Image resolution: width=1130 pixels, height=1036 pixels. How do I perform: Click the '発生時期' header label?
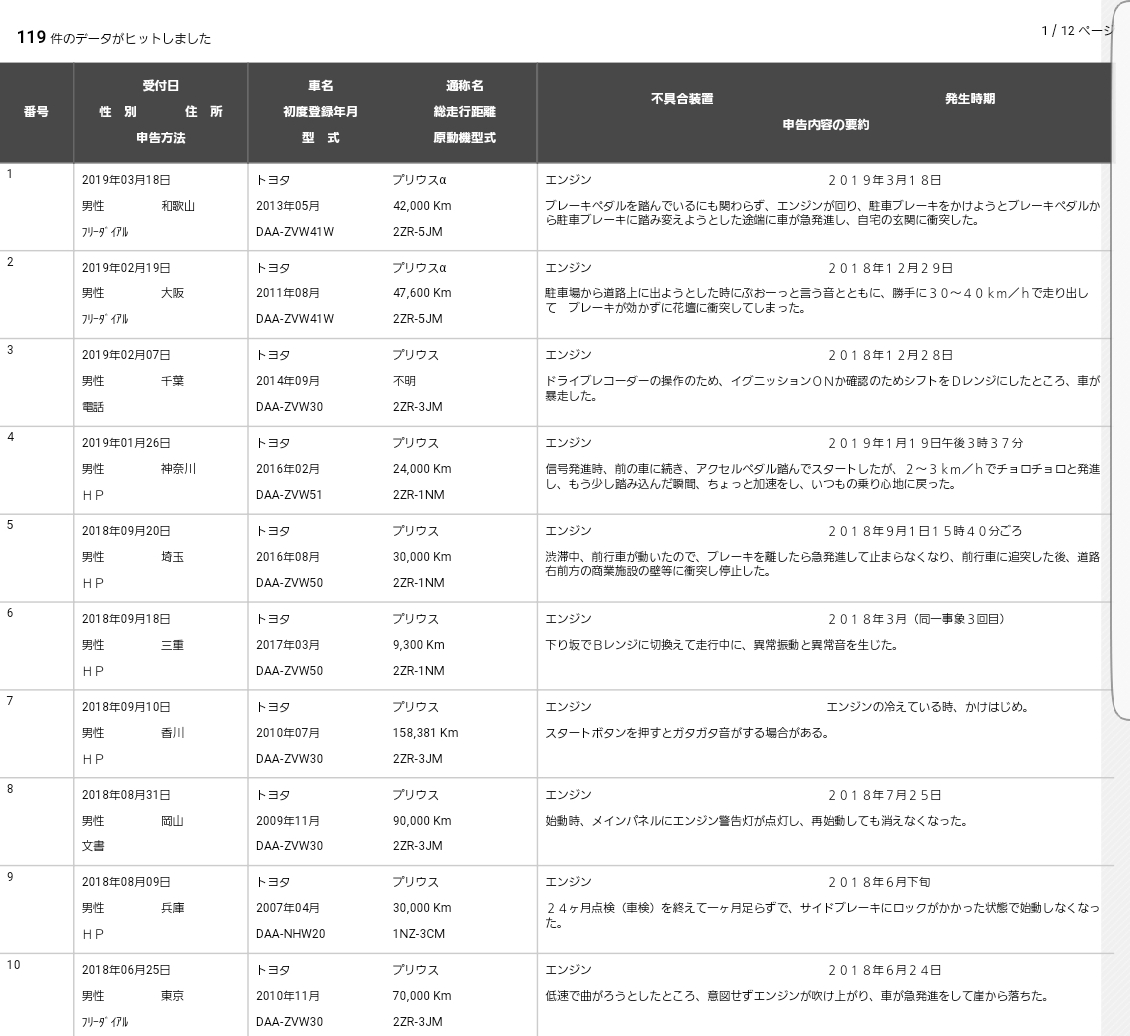pyautogui.click(x=970, y=99)
